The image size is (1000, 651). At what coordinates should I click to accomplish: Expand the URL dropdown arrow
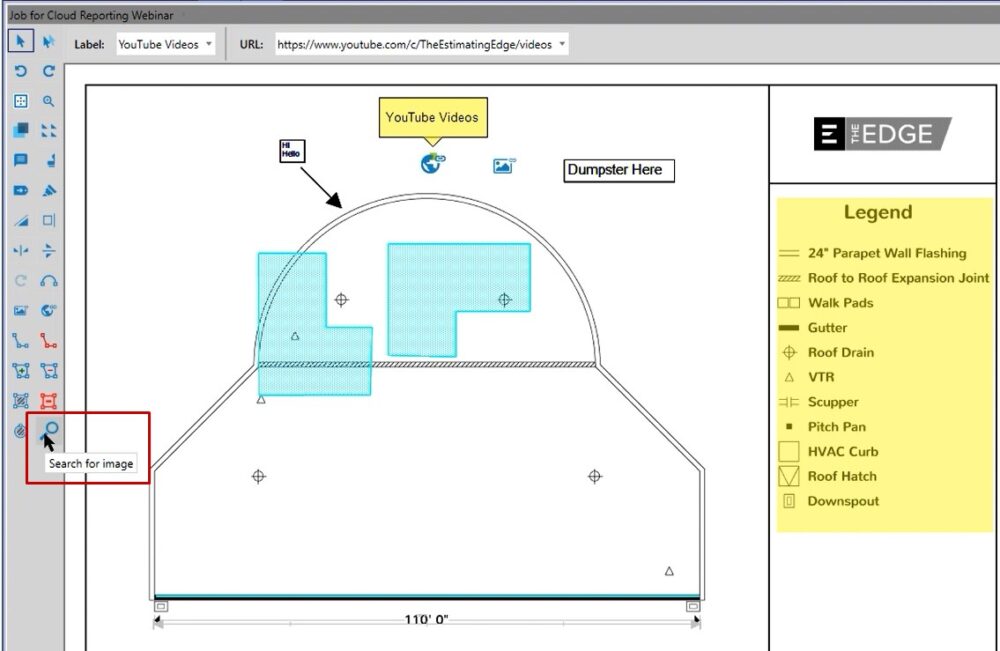(x=562, y=45)
